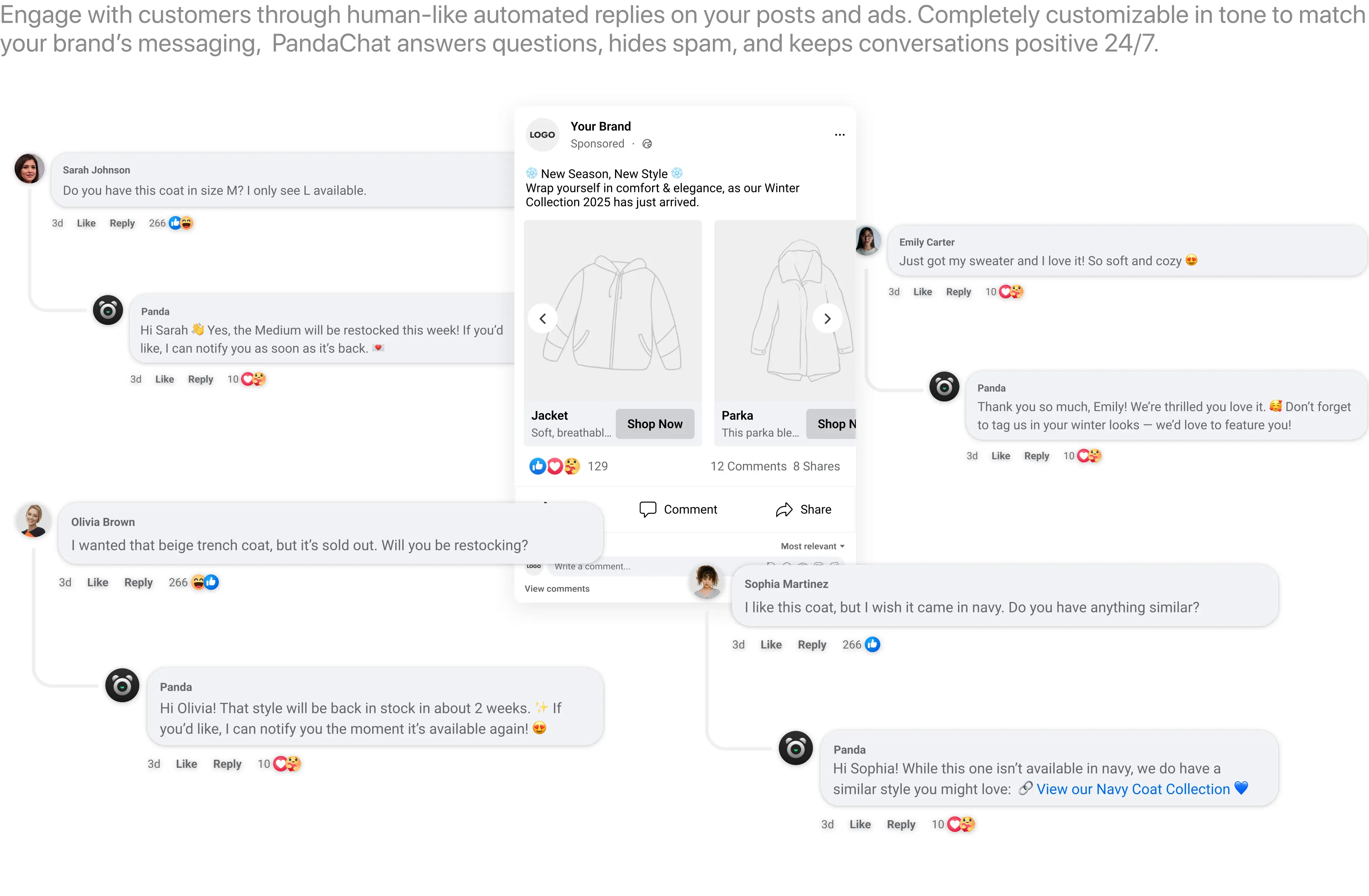Click the carousel previous arrow
This screenshot has width=1369, height=896.
pos(543,319)
